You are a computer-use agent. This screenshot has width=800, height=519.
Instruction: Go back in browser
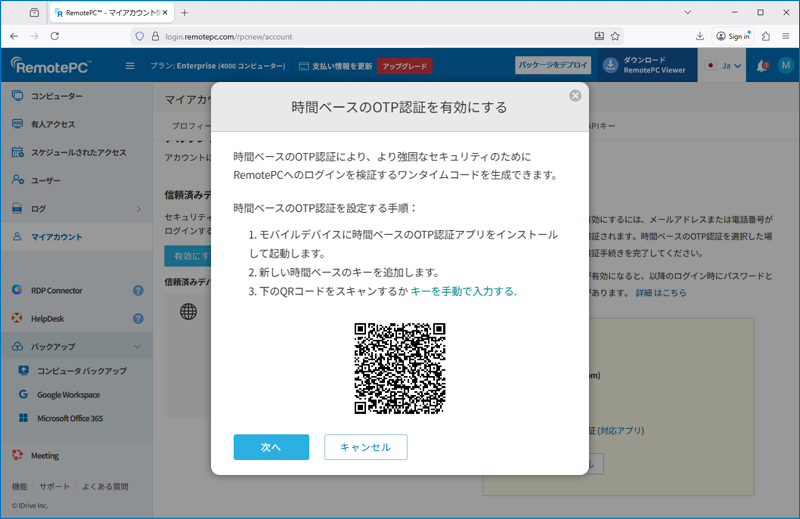click(14, 36)
